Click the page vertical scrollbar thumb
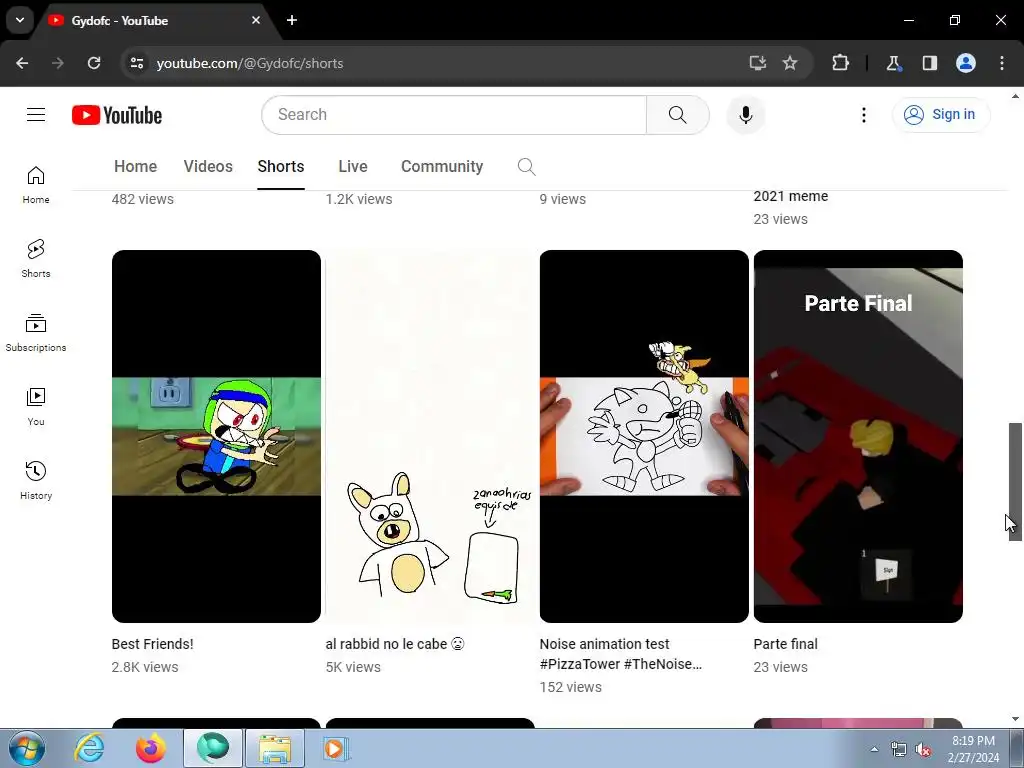The image size is (1024, 768). click(1015, 481)
